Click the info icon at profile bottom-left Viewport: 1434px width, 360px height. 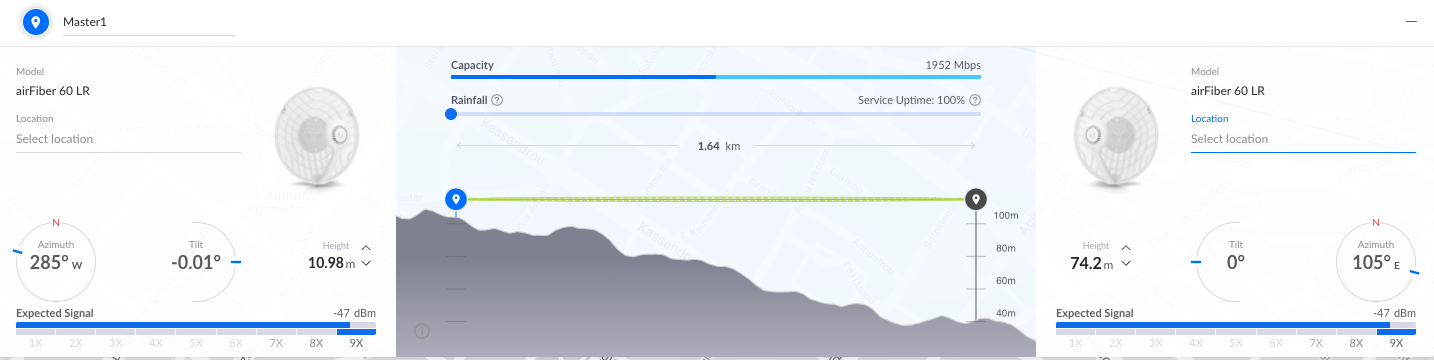point(422,331)
